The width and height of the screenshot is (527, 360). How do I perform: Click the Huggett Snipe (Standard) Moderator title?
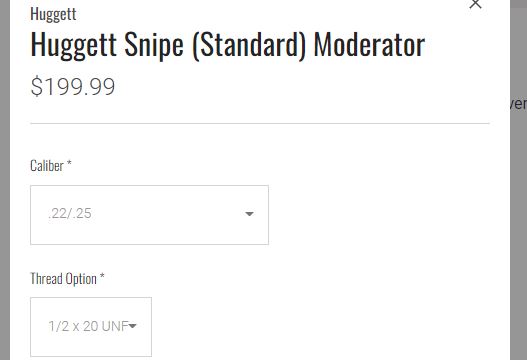tap(228, 45)
